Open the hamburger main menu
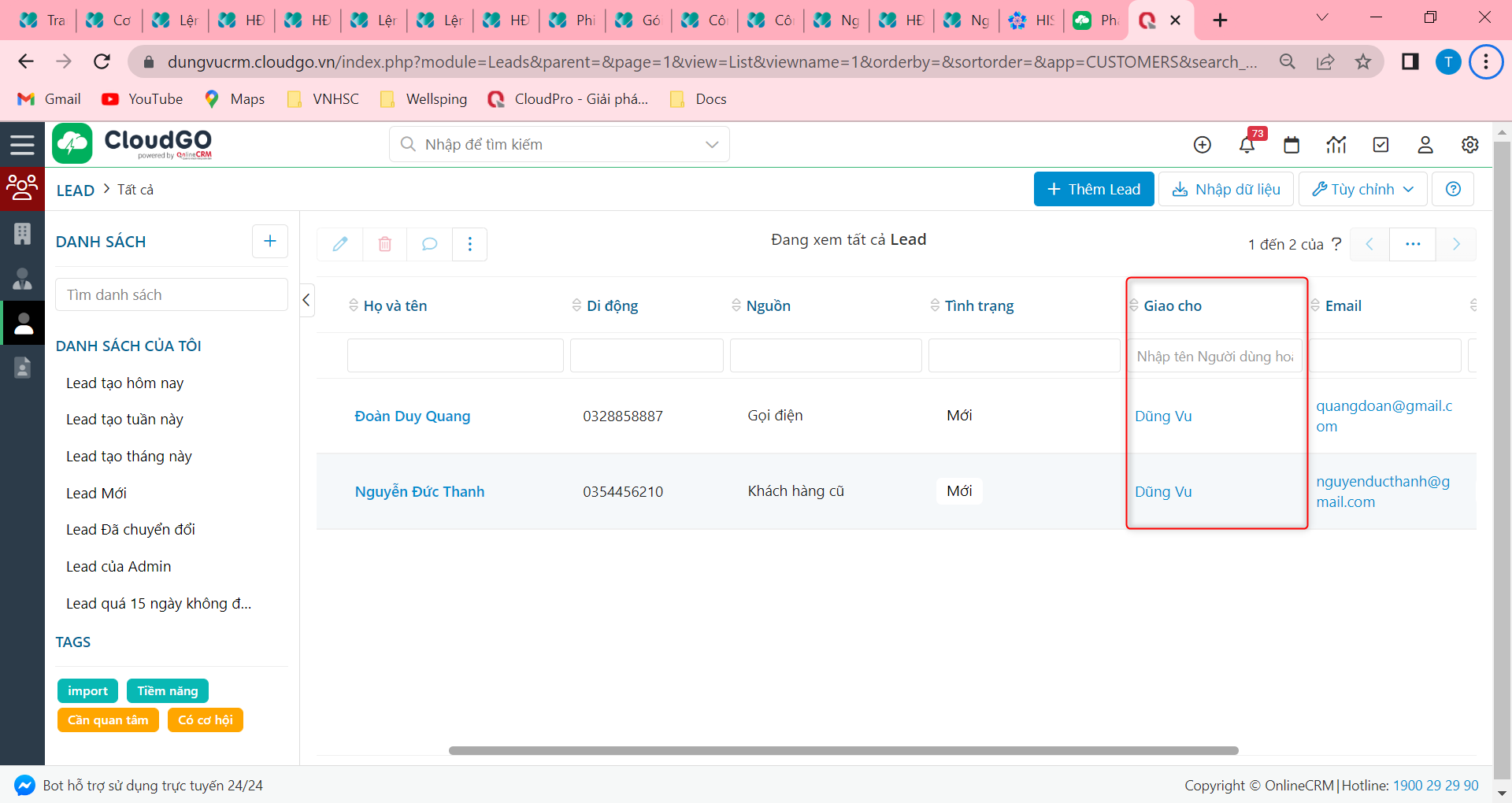Viewport: 1512px width, 803px height. pos(22,145)
